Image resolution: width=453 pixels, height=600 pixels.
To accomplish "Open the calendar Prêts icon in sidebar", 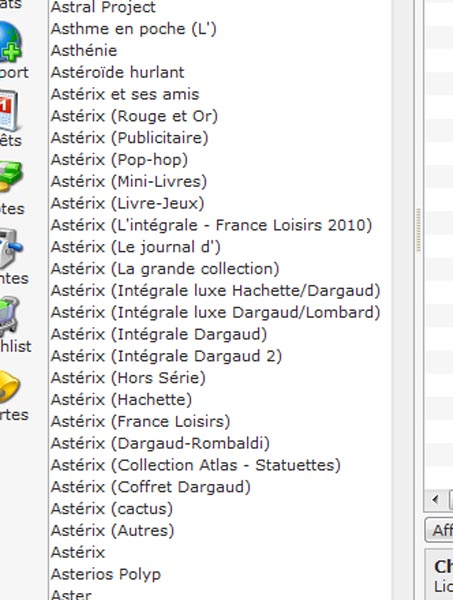I will click(8, 111).
